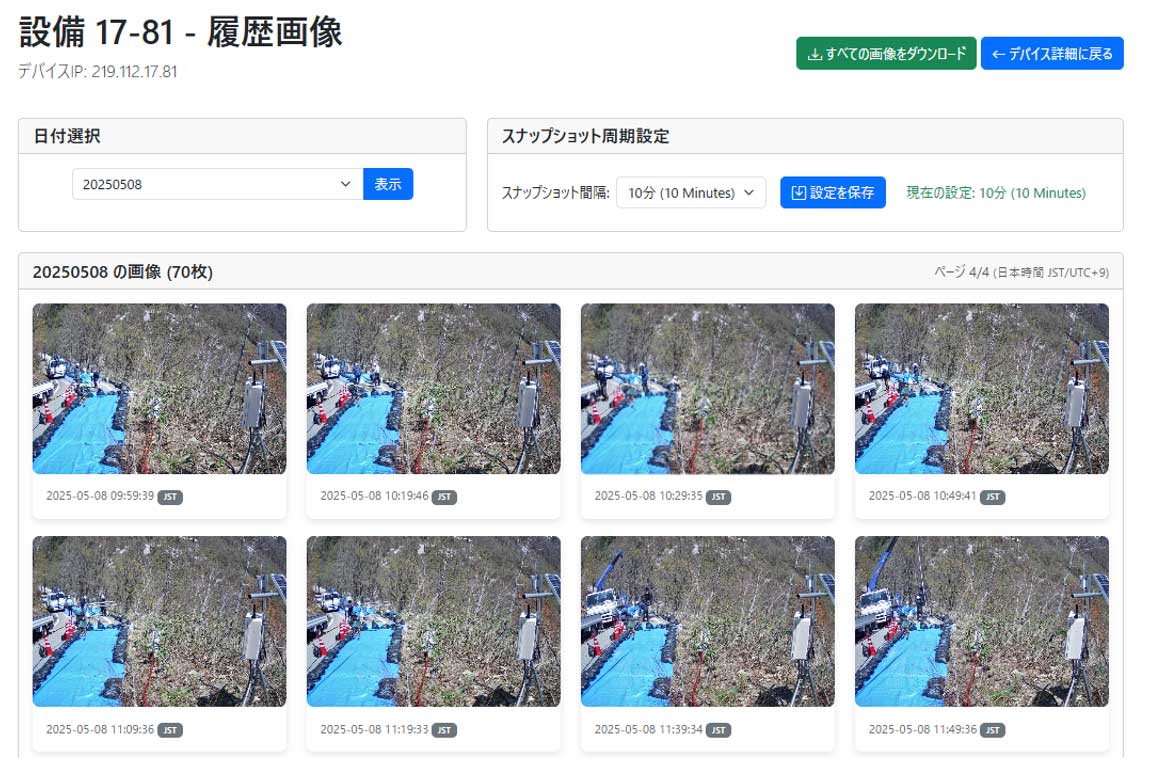Viewport: 1154px width, 767px height.
Task: Expand the date selector chevron arrow
Action: tap(346, 184)
